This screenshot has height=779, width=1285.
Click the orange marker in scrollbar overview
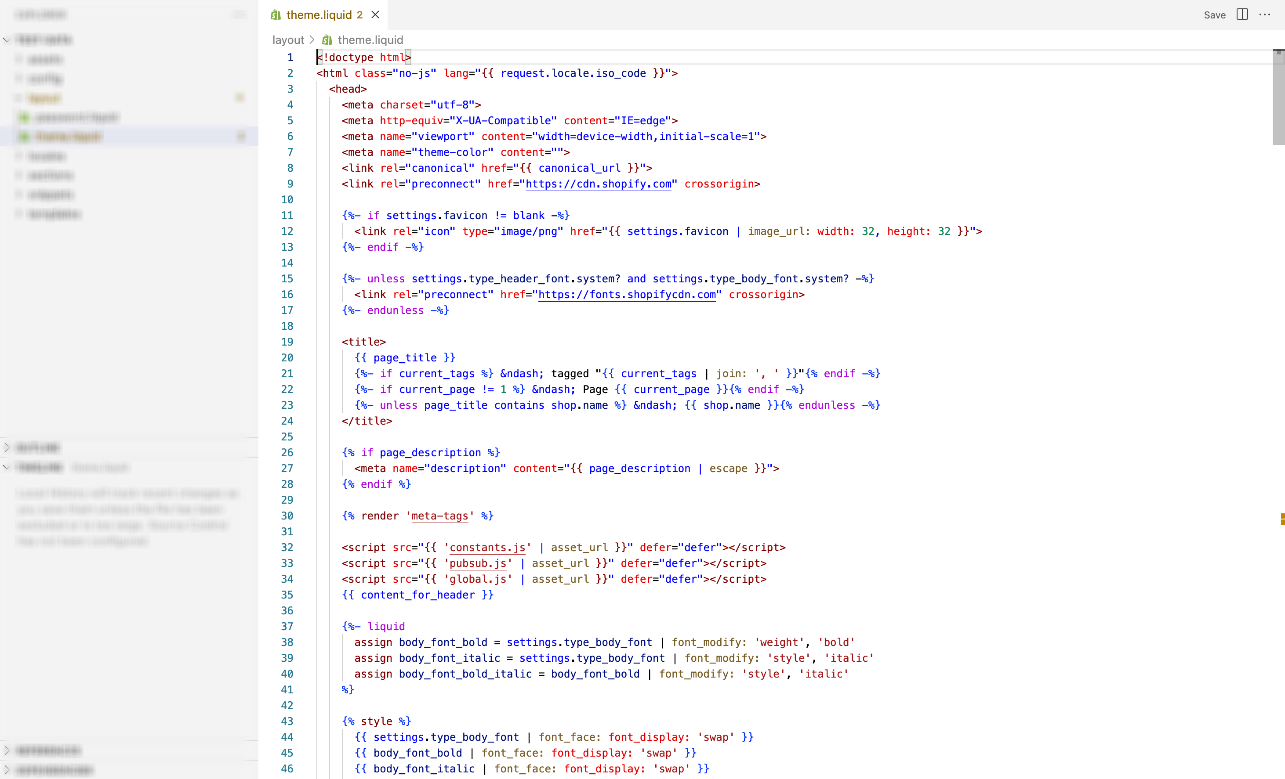point(1282,519)
